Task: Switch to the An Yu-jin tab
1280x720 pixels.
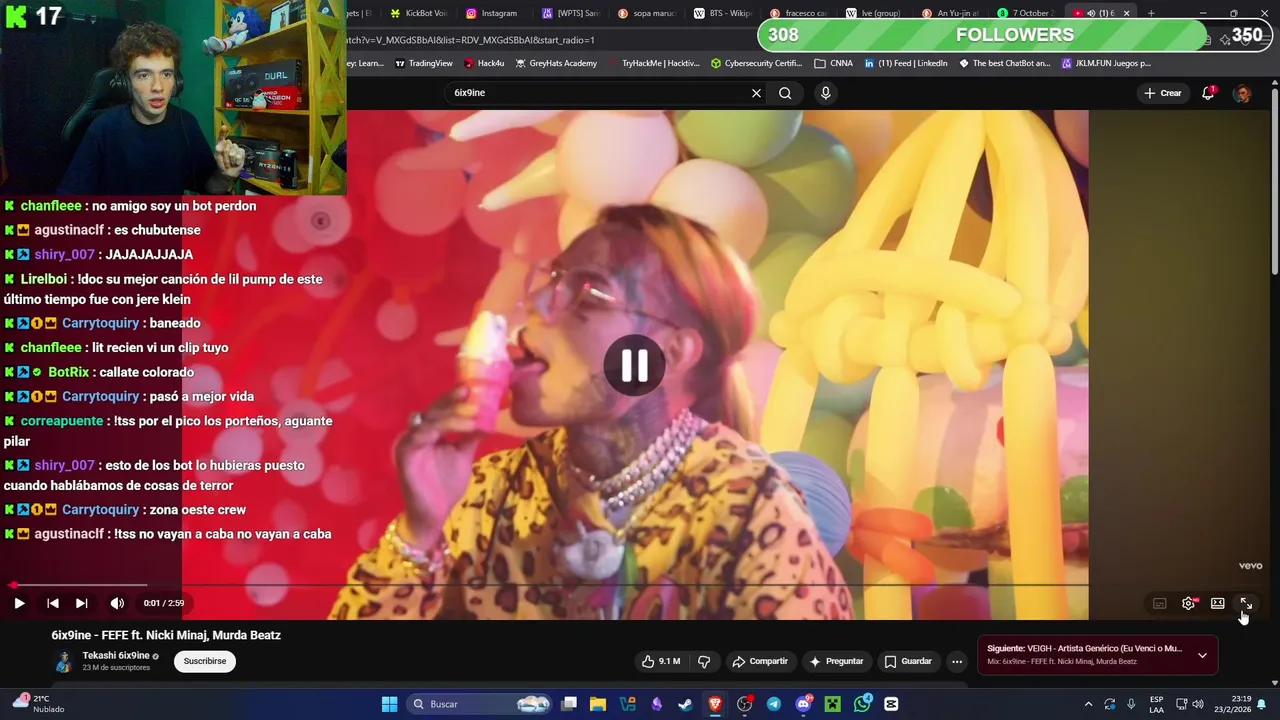Action: (950, 13)
